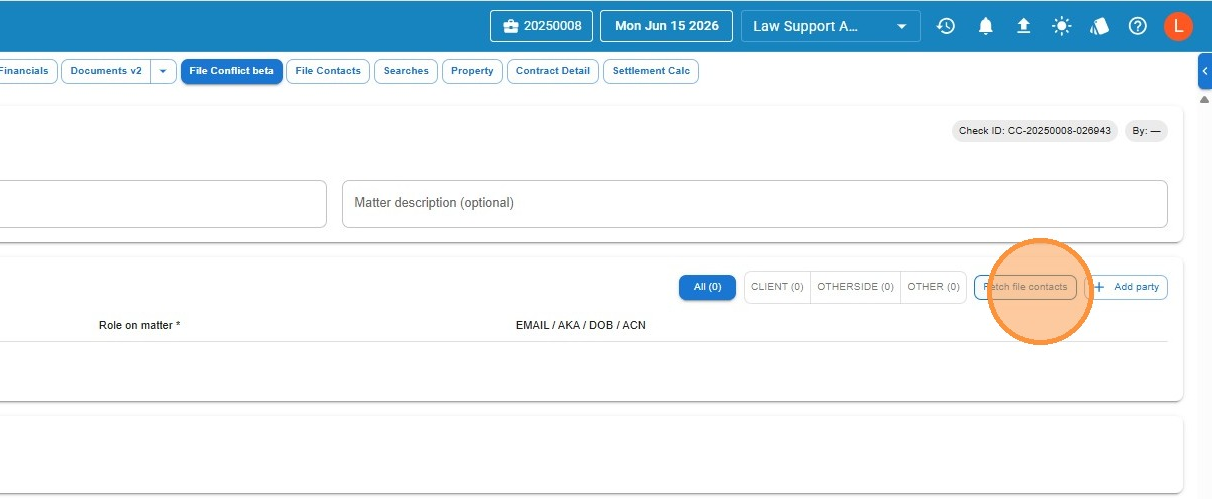Click the Check ID CC-20250008-026943 chip
Image resolution: width=1212 pixels, height=499 pixels.
tap(1035, 131)
